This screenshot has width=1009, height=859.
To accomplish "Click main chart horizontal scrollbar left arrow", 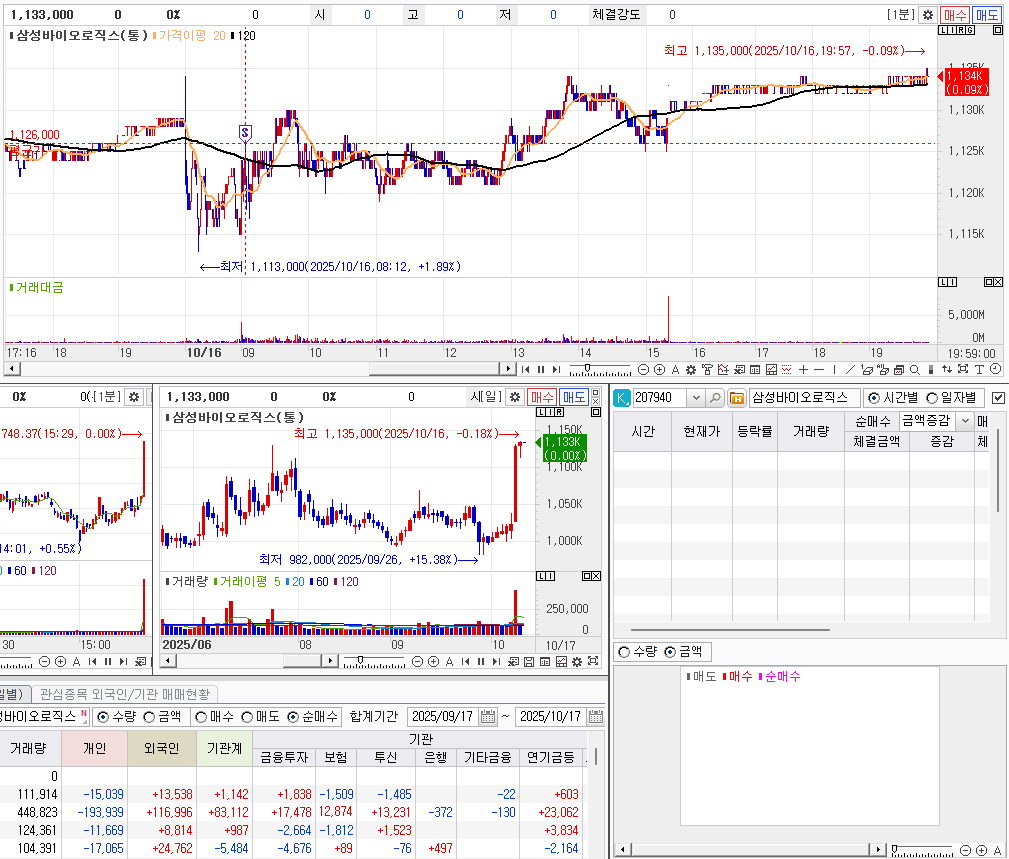I will (x=12, y=369).
